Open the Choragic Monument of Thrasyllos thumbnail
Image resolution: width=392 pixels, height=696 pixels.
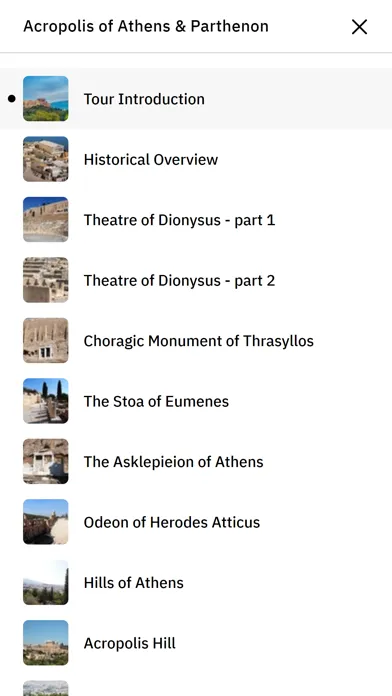tap(46, 340)
